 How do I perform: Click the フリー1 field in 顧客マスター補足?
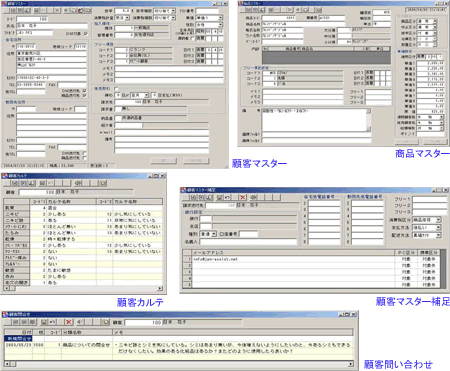(430, 199)
